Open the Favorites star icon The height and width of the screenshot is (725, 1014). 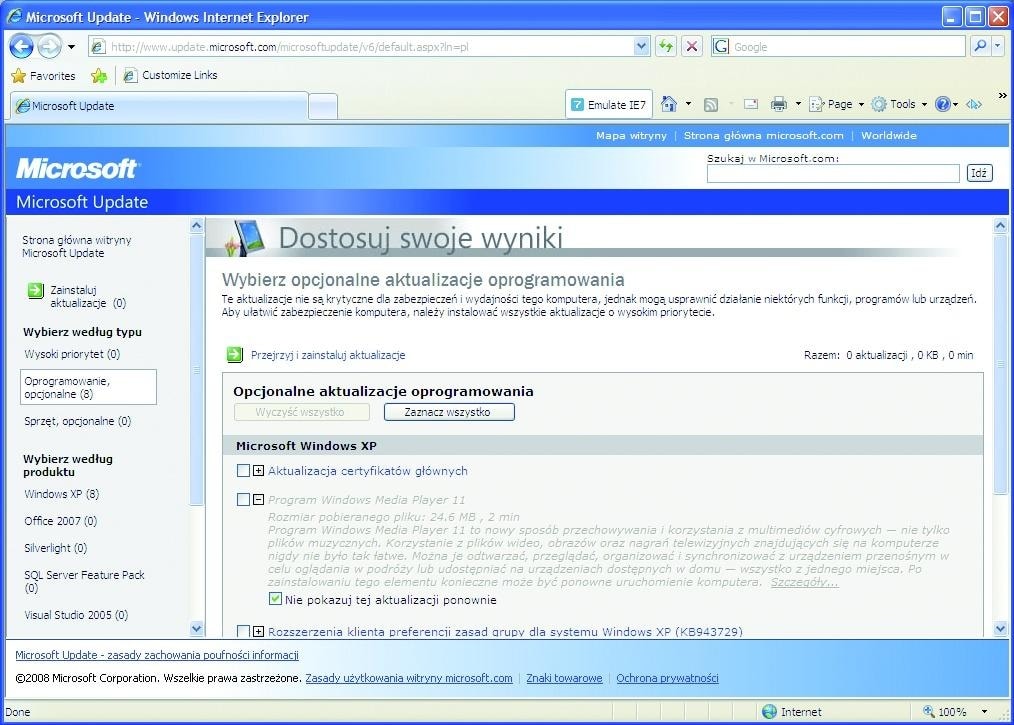[19, 75]
